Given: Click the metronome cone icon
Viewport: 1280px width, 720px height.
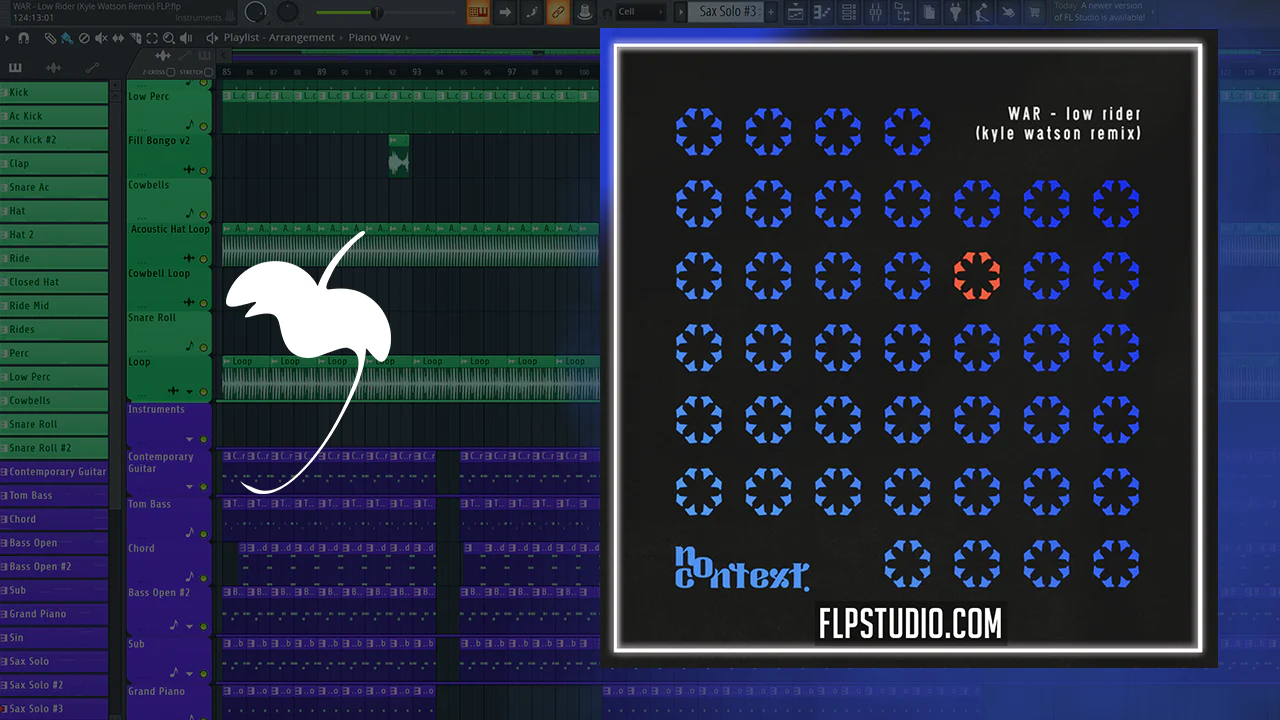Looking at the screenshot, I should click(x=585, y=12).
